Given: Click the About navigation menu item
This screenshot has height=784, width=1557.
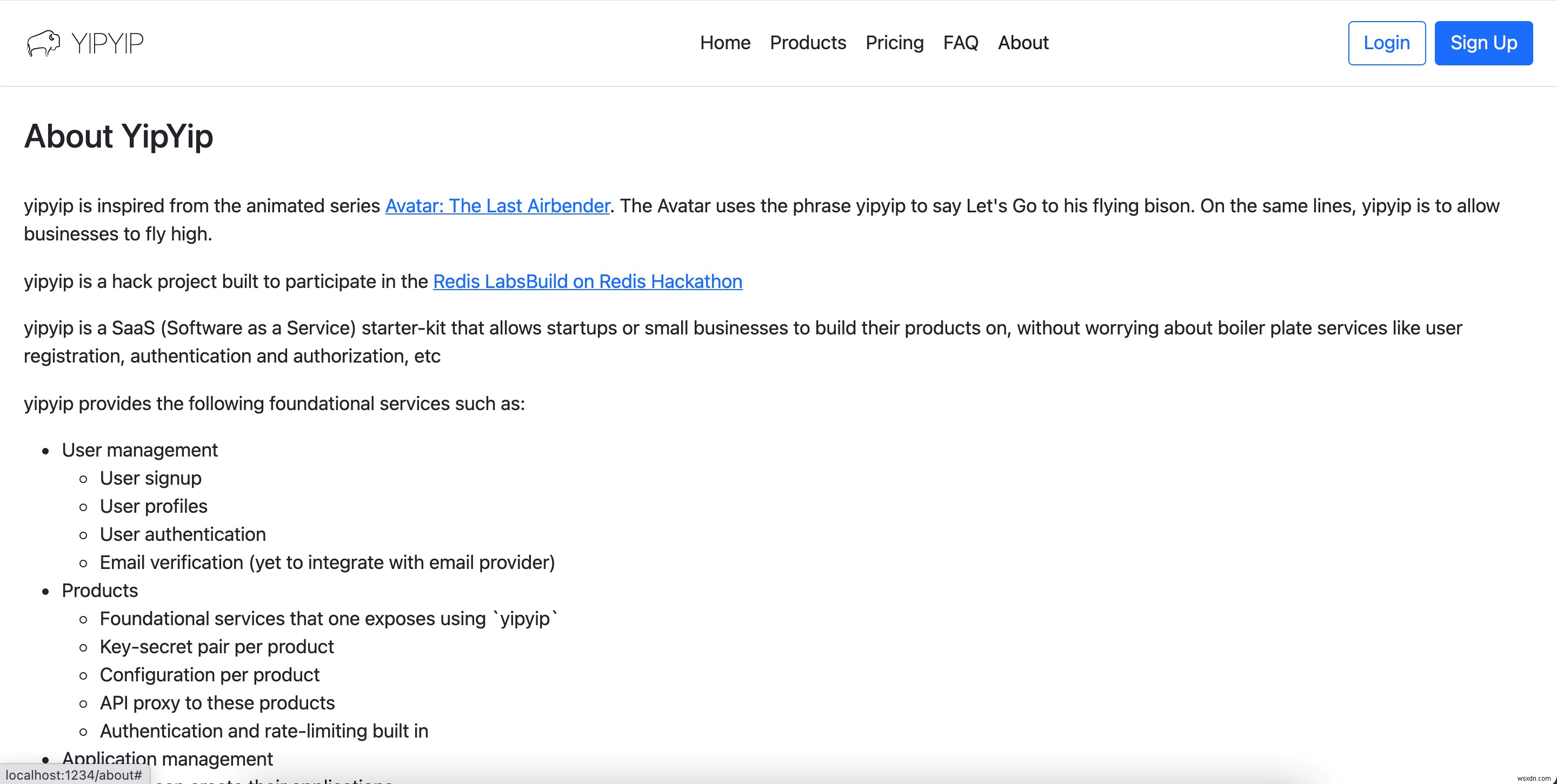Looking at the screenshot, I should 1023,42.
